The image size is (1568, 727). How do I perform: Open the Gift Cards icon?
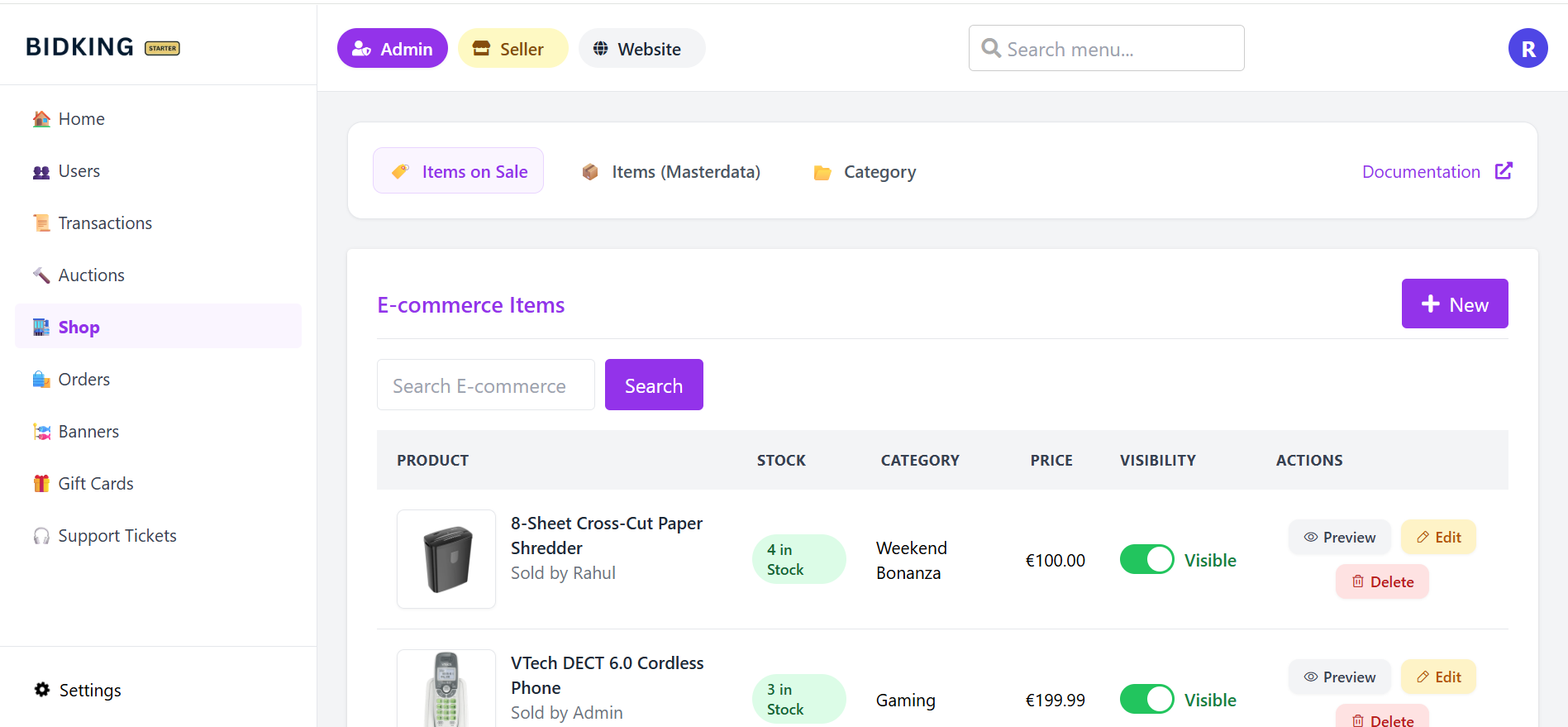pyautogui.click(x=41, y=484)
